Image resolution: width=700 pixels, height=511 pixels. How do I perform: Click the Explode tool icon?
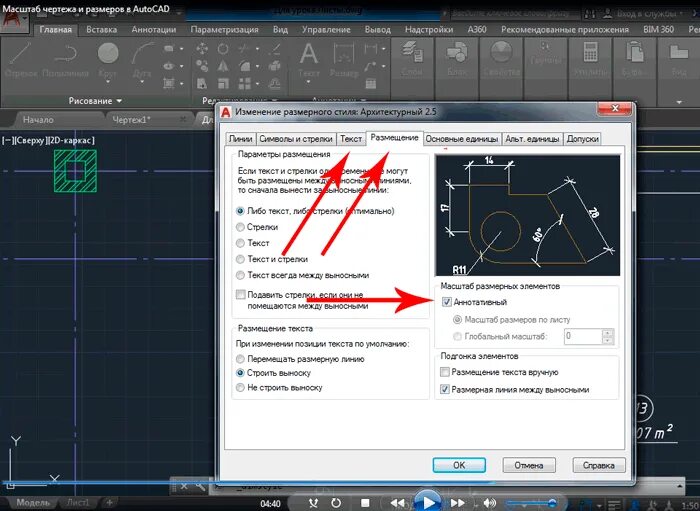275,66
